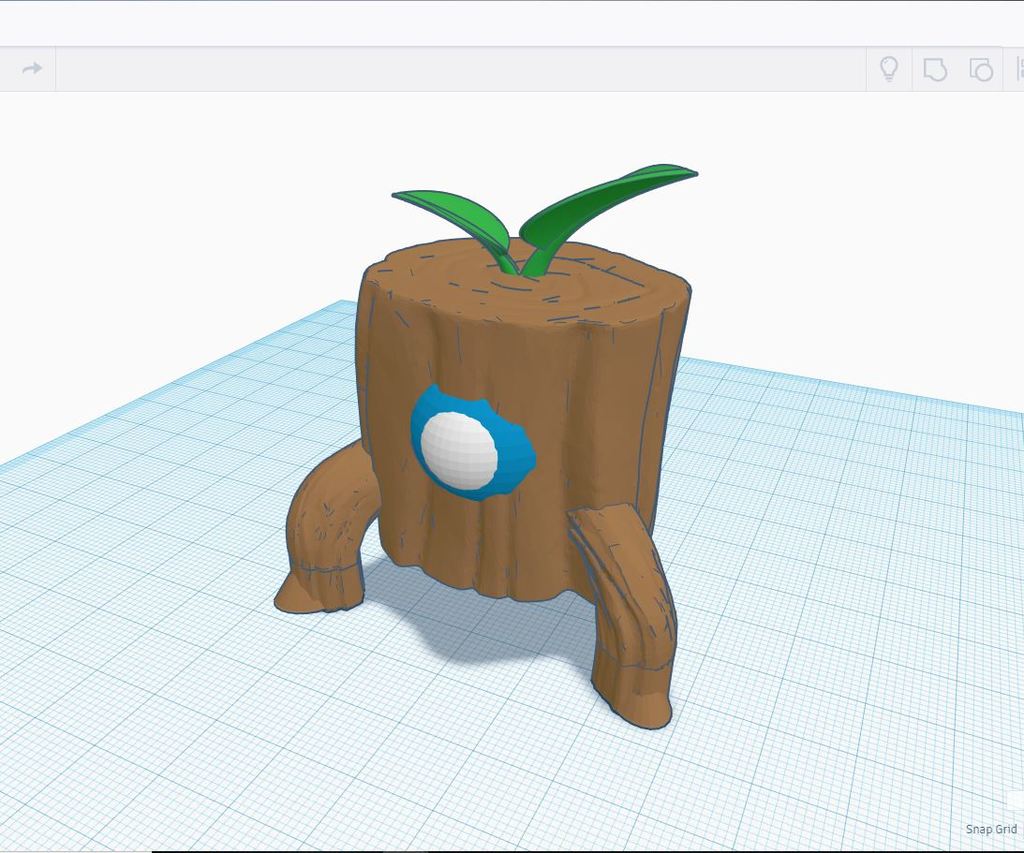This screenshot has height=853, width=1024.
Task: Select the Group icon showing overlapping shapes
Action: point(936,69)
